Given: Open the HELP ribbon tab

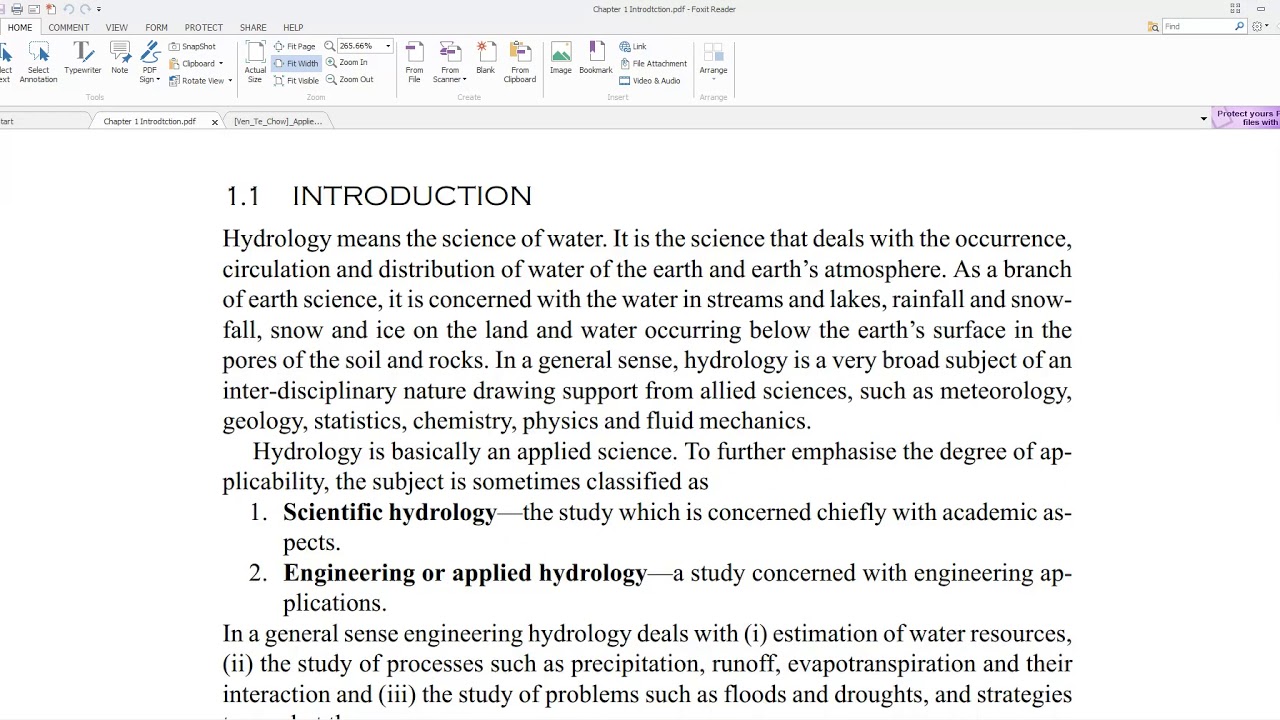Looking at the screenshot, I should (x=293, y=27).
